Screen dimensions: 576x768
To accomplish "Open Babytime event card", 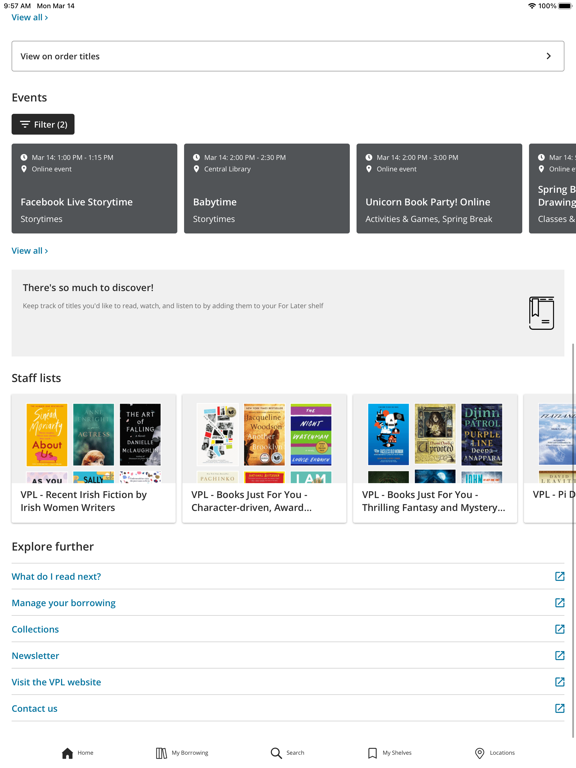I will click(267, 189).
